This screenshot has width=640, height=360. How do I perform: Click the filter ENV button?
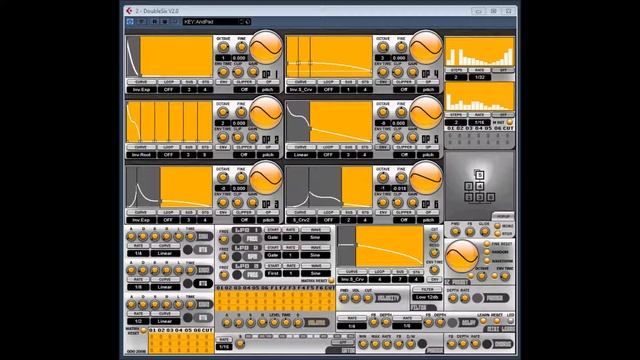coord(434,280)
